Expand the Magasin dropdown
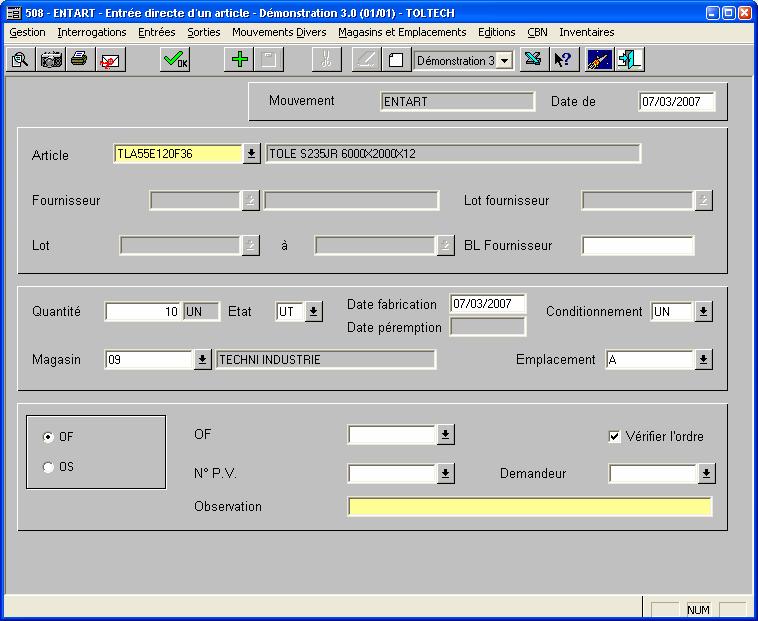The height and width of the screenshot is (621, 758). pos(202,360)
